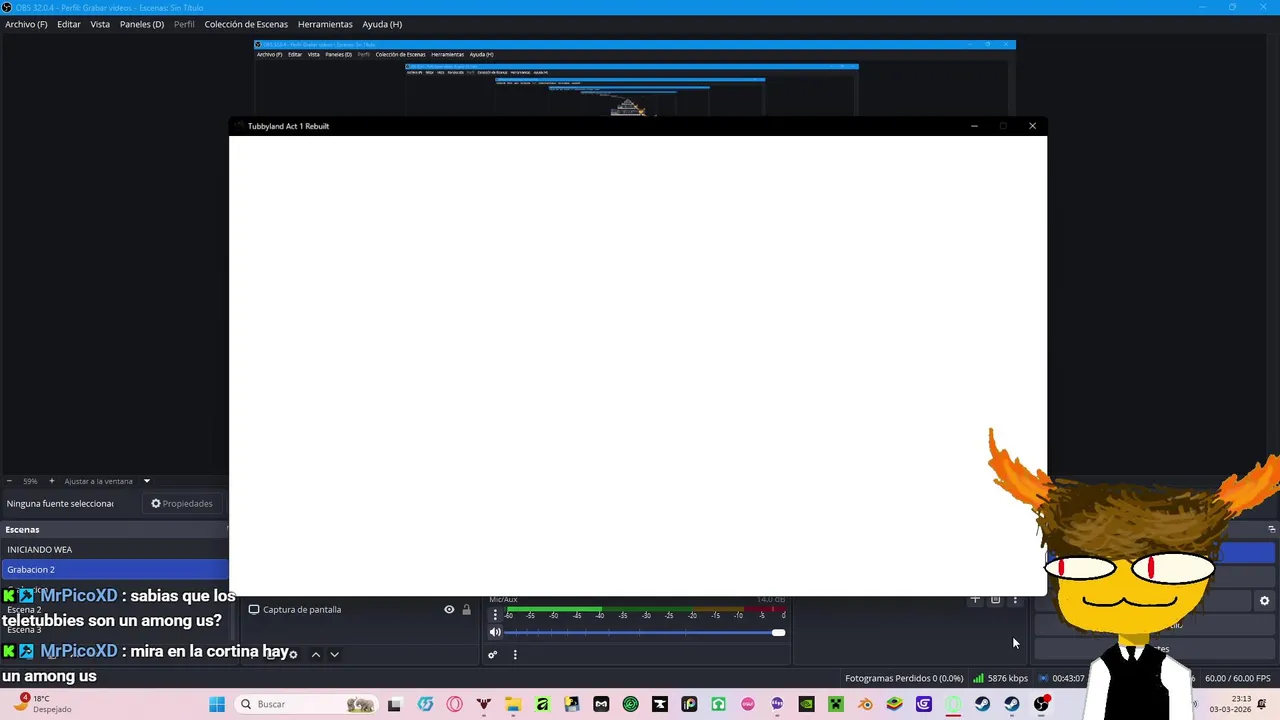Open the Vista menu
The width and height of the screenshot is (1280, 720).
tap(100, 24)
